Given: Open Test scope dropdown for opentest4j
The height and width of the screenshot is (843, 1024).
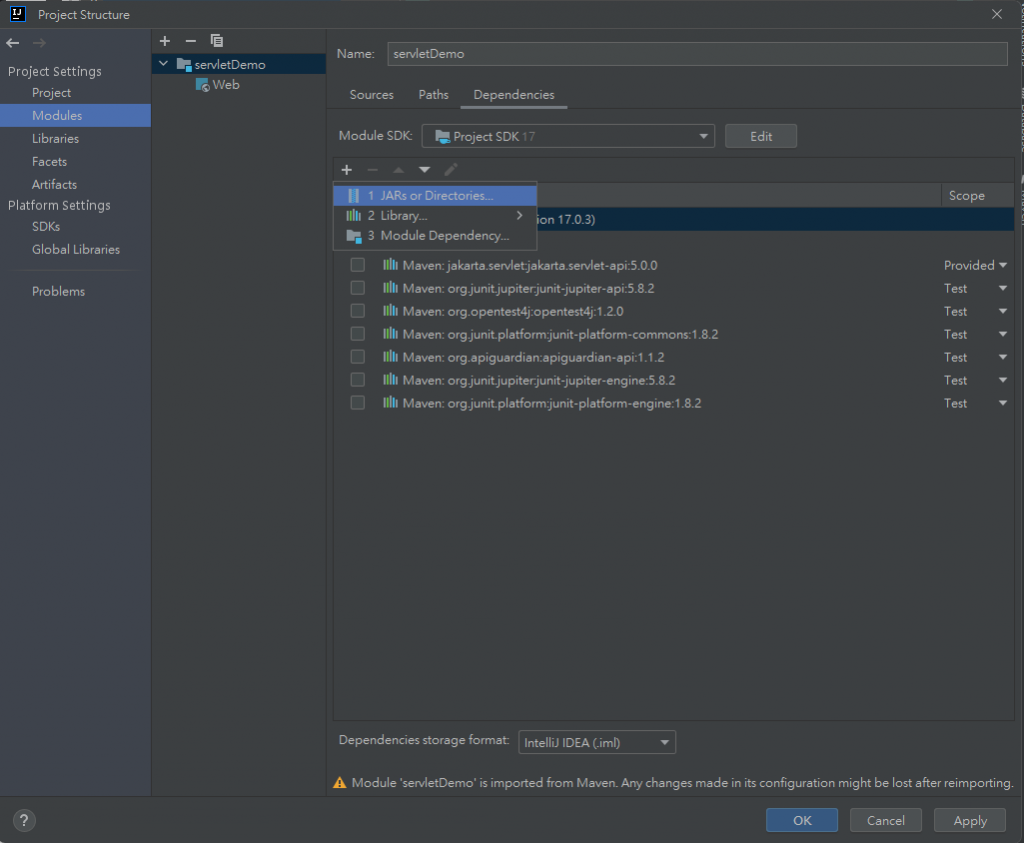Looking at the screenshot, I should pos(1002,311).
